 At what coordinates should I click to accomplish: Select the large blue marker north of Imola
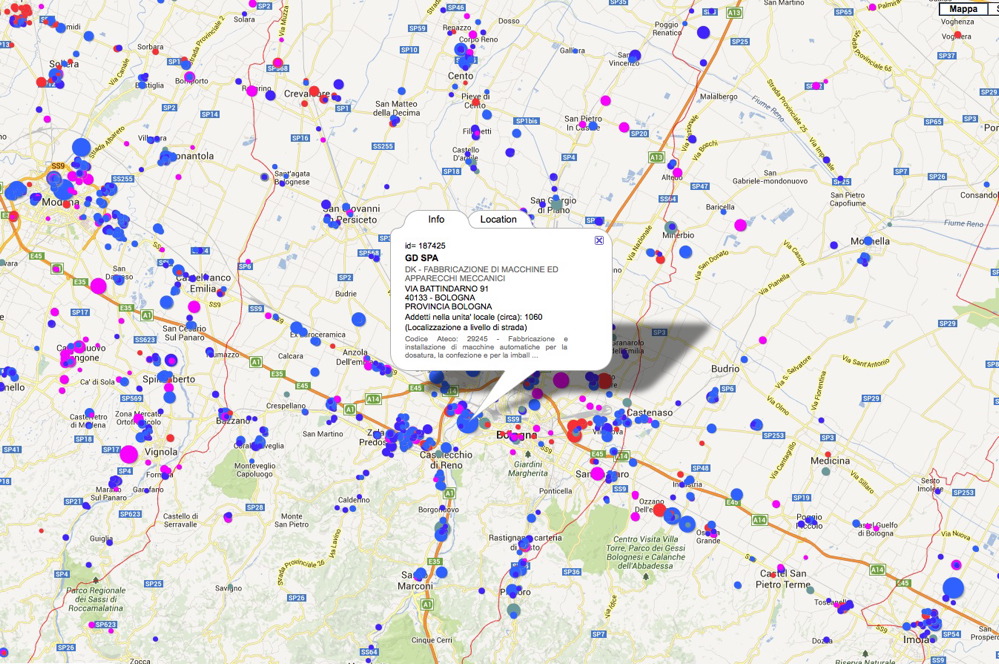(953, 587)
